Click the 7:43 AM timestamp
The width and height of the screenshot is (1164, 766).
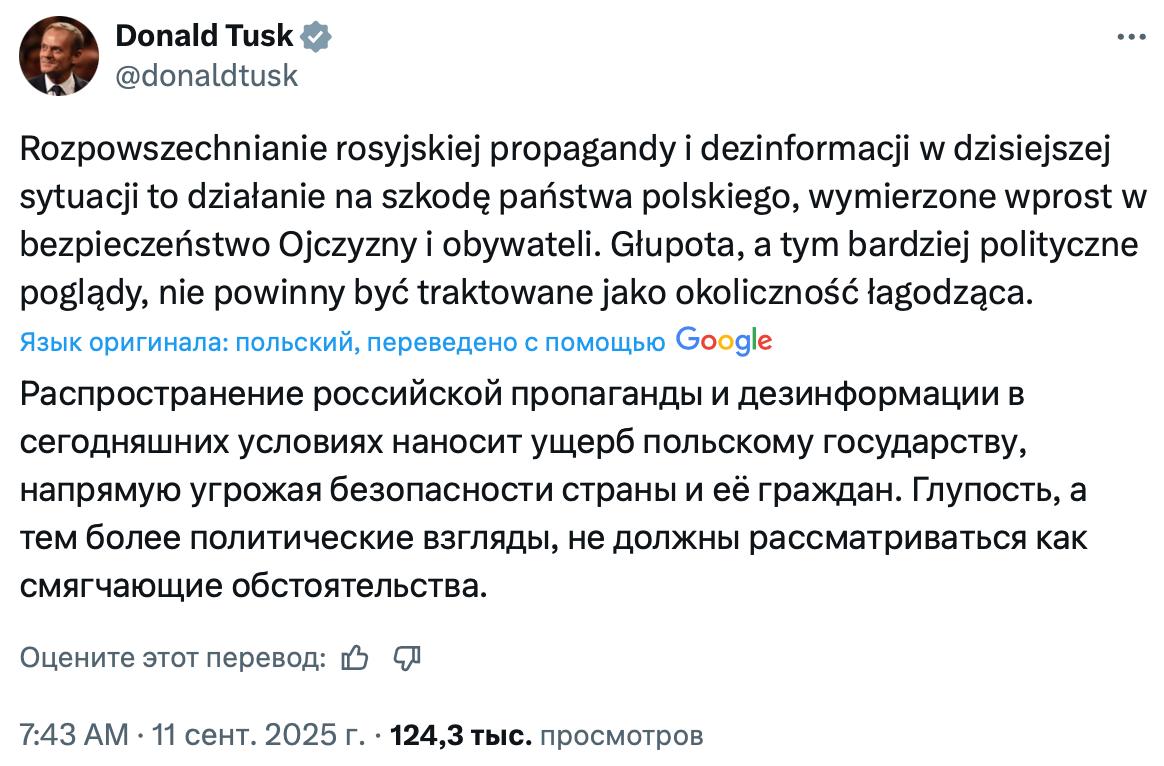point(74,735)
